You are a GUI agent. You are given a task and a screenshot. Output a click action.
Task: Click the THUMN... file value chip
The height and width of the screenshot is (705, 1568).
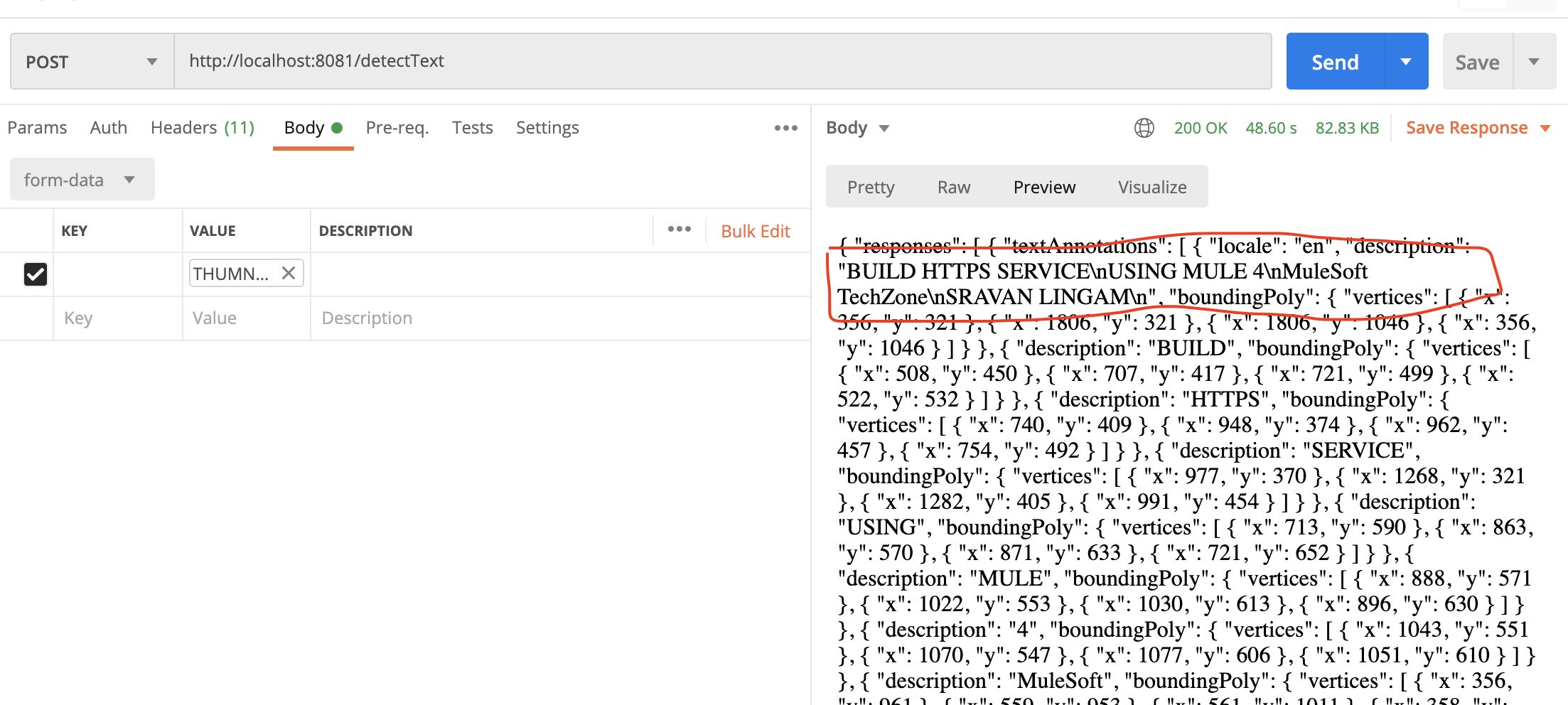pyautogui.click(x=246, y=273)
